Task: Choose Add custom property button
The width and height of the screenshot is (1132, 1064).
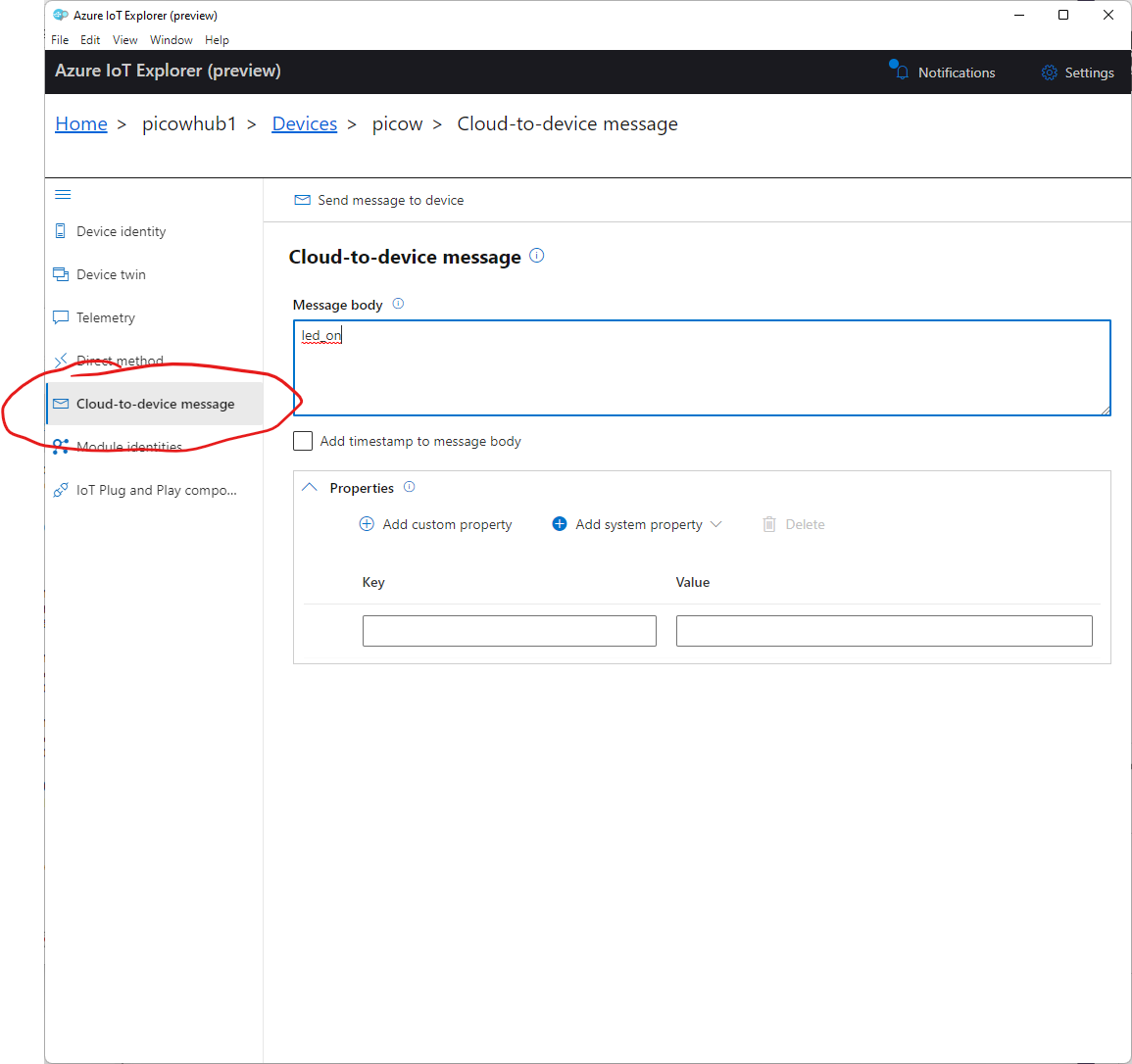Action: click(x=435, y=524)
